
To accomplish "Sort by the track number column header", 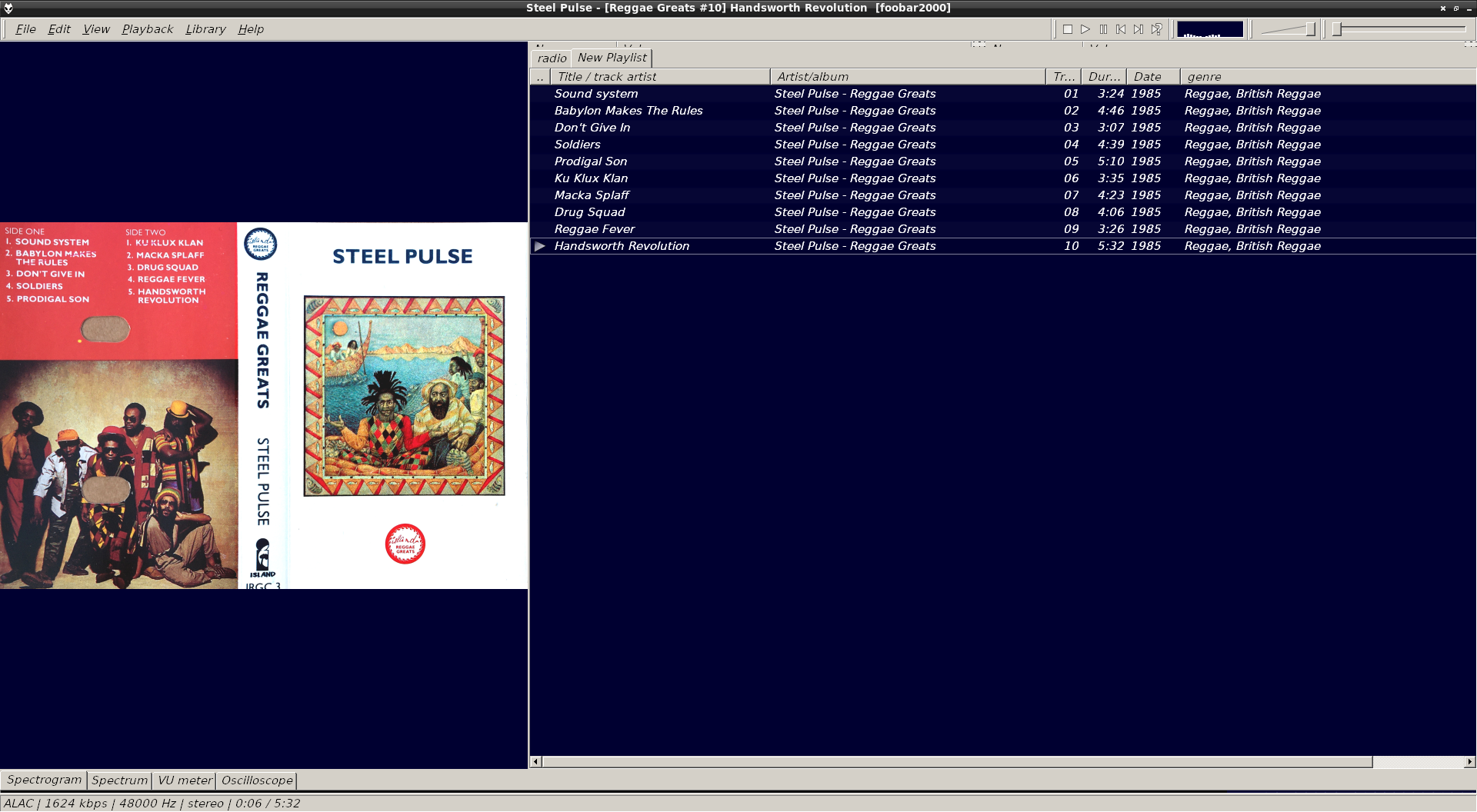I will point(1064,77).
